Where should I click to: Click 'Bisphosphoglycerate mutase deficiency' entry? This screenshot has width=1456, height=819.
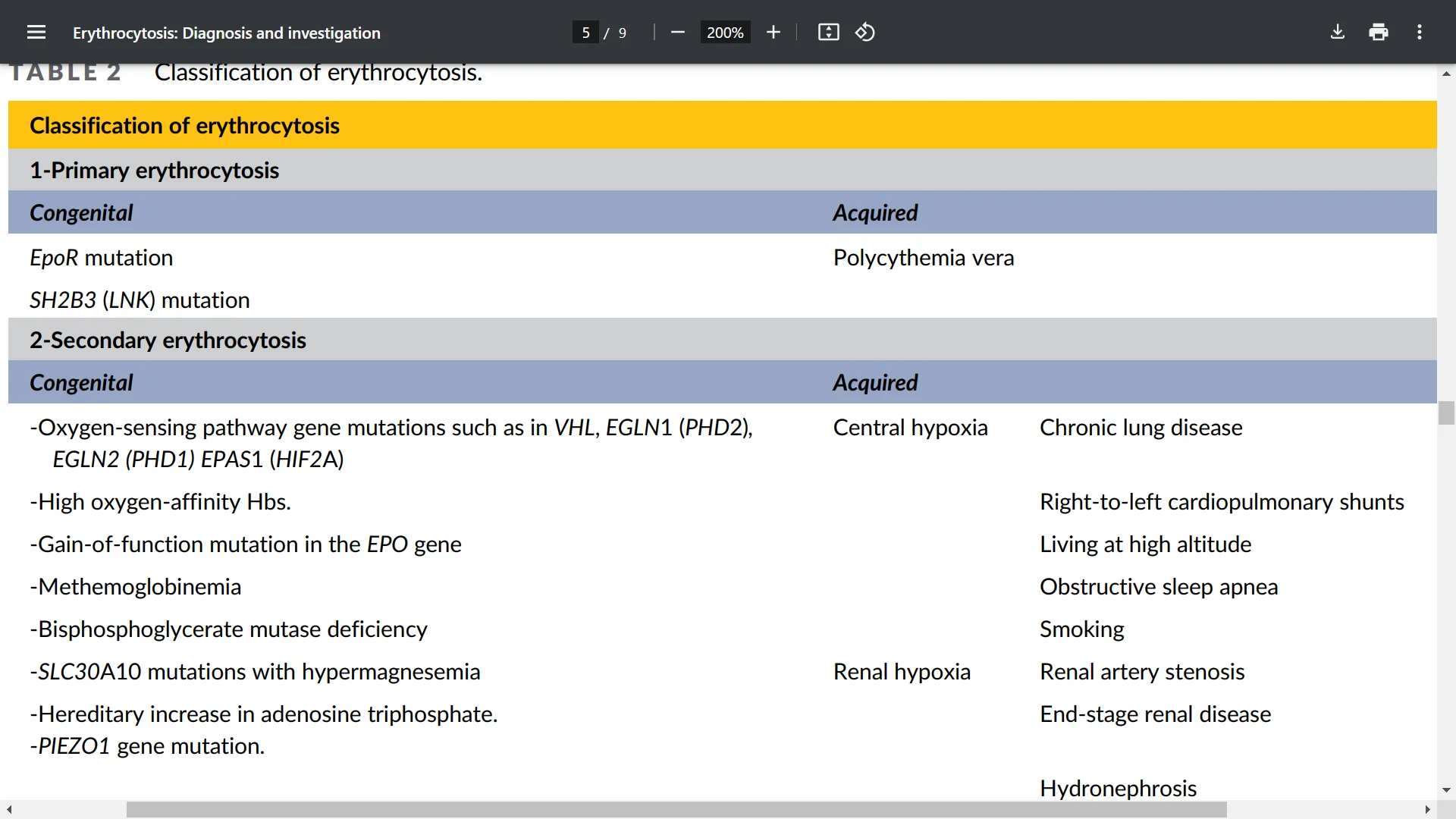228,629
